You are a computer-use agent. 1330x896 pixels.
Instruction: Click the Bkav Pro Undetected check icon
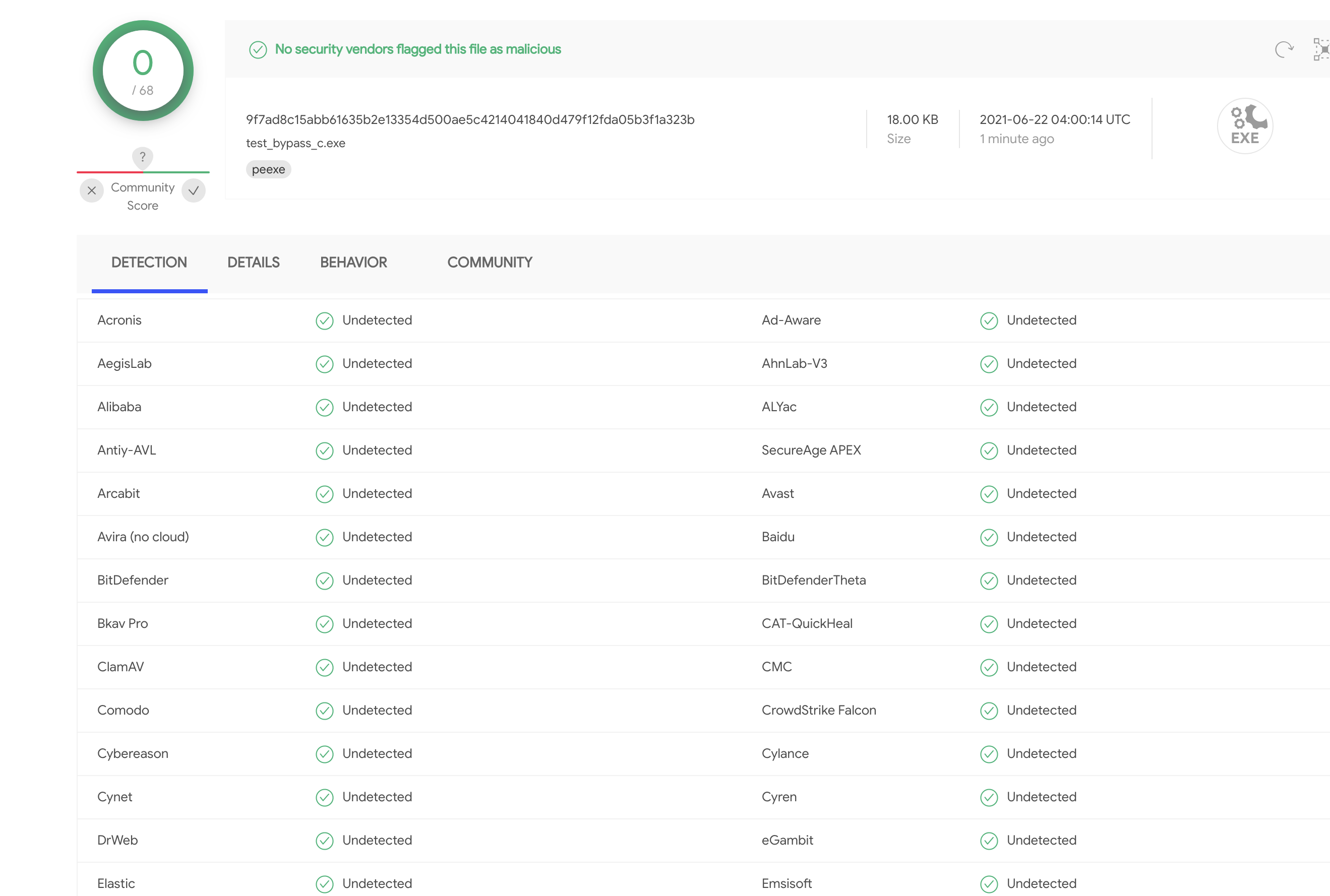point(325,624)
